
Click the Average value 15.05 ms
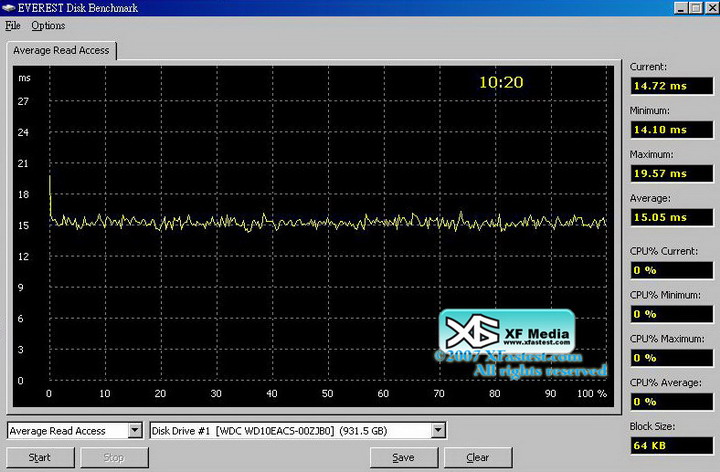(672, 217)
